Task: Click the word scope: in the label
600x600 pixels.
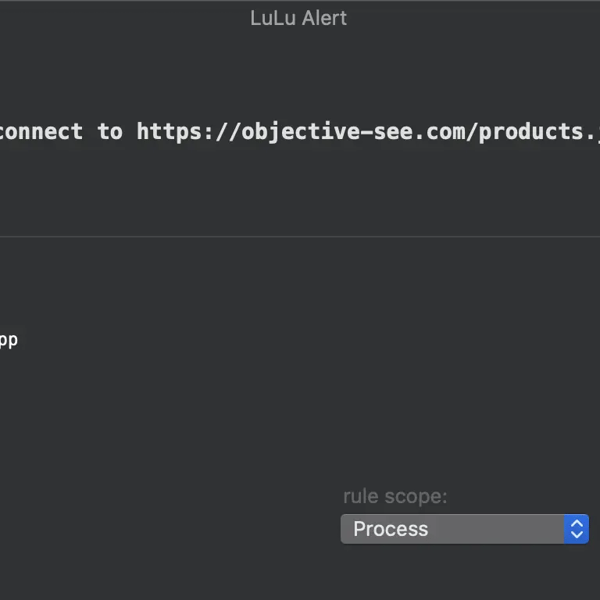Action: coord(416,497)
